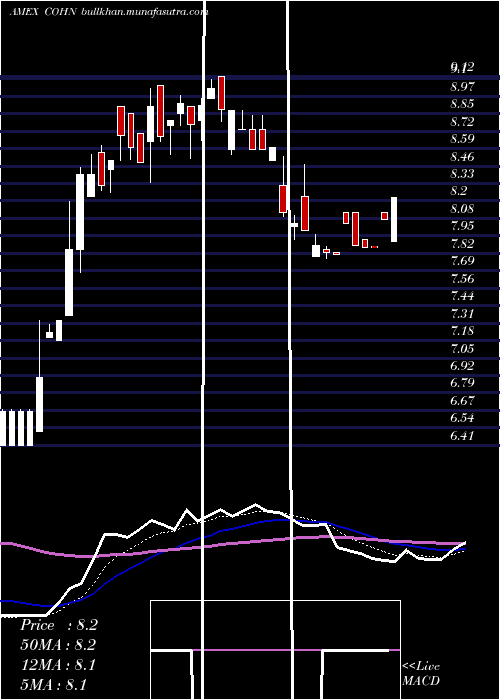Image resolution: width=500 pixels, height=700 pixels.
Task: Select the 8.46 price axis label
Action: (x=462, y=156)
